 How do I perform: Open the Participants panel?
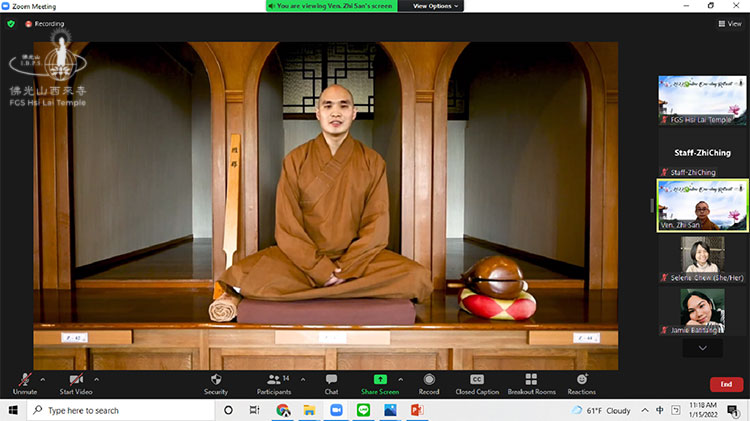click(x=274, y=384)
